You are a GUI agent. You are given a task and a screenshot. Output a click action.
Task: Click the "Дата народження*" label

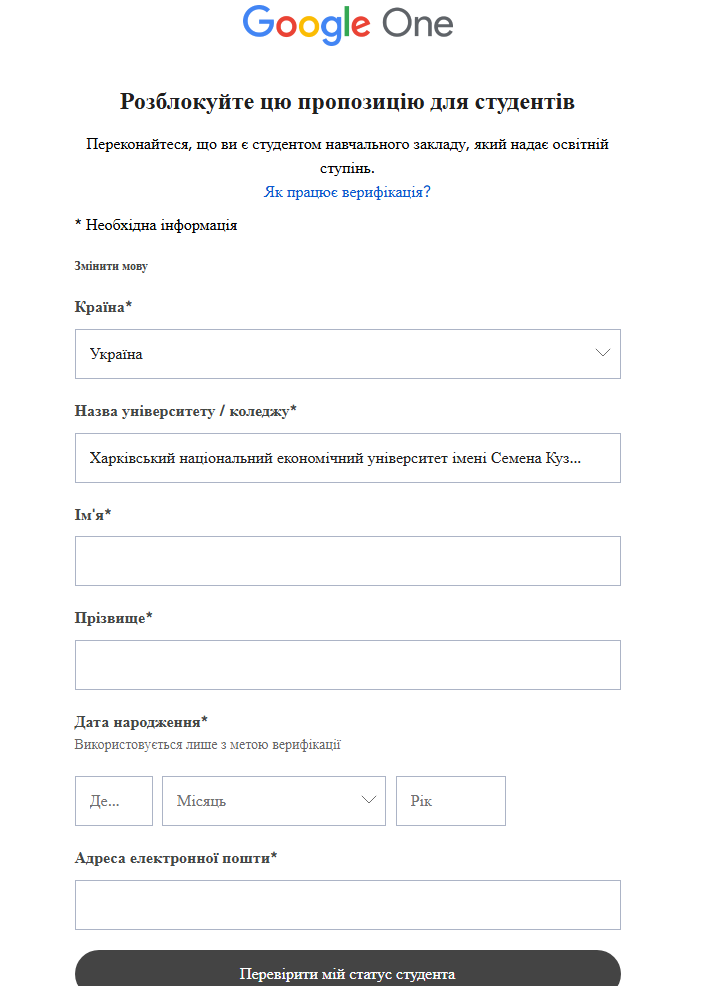pos(141,722)
